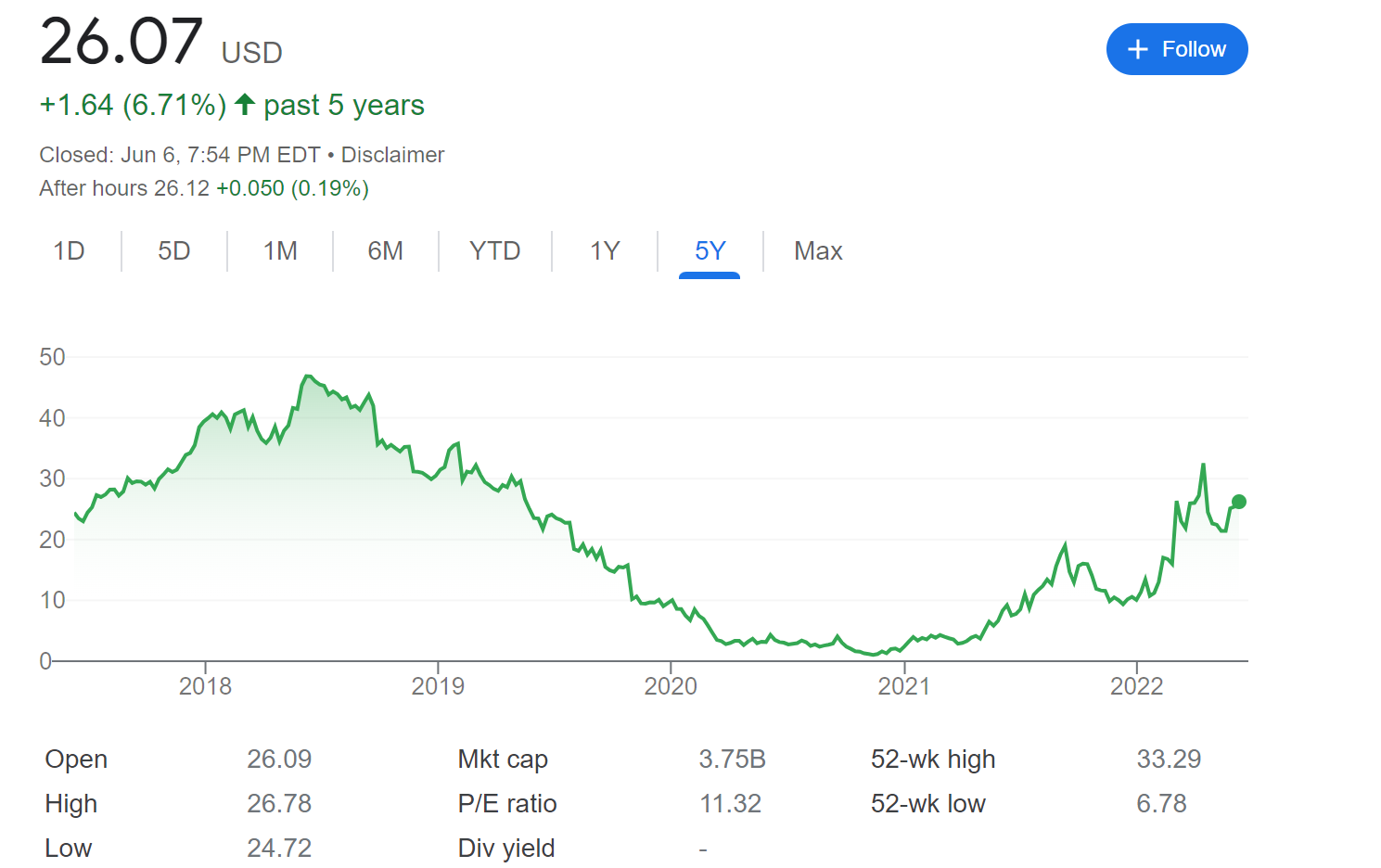Click the P/E ratio label

507,804
